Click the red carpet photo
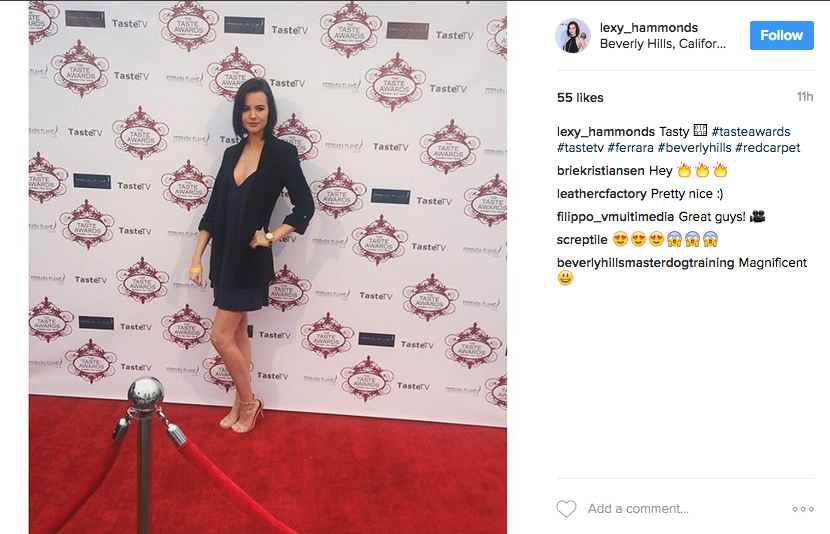 [268, 267]
